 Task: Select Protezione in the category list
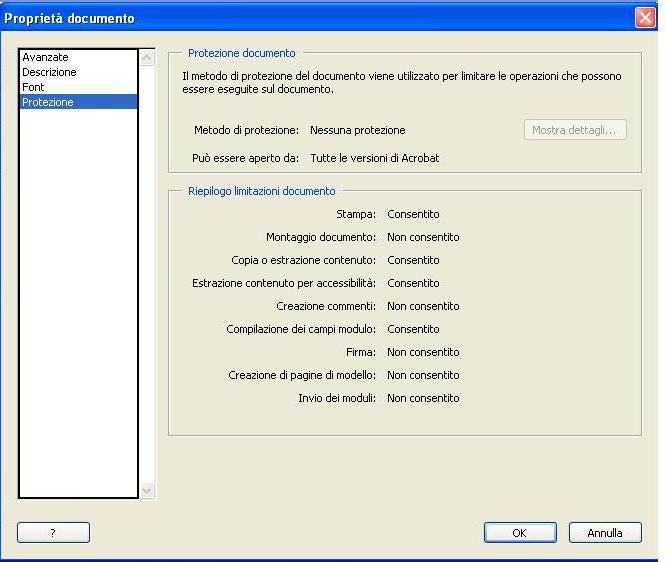coord(78,102)
